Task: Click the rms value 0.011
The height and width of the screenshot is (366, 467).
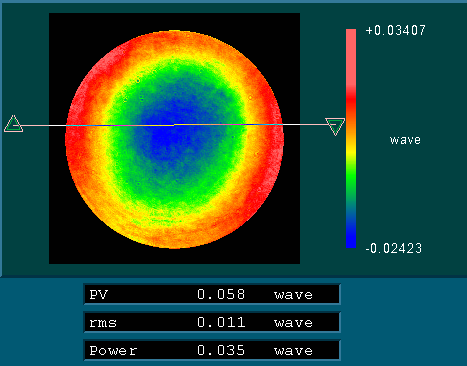Action: (221, 322)
